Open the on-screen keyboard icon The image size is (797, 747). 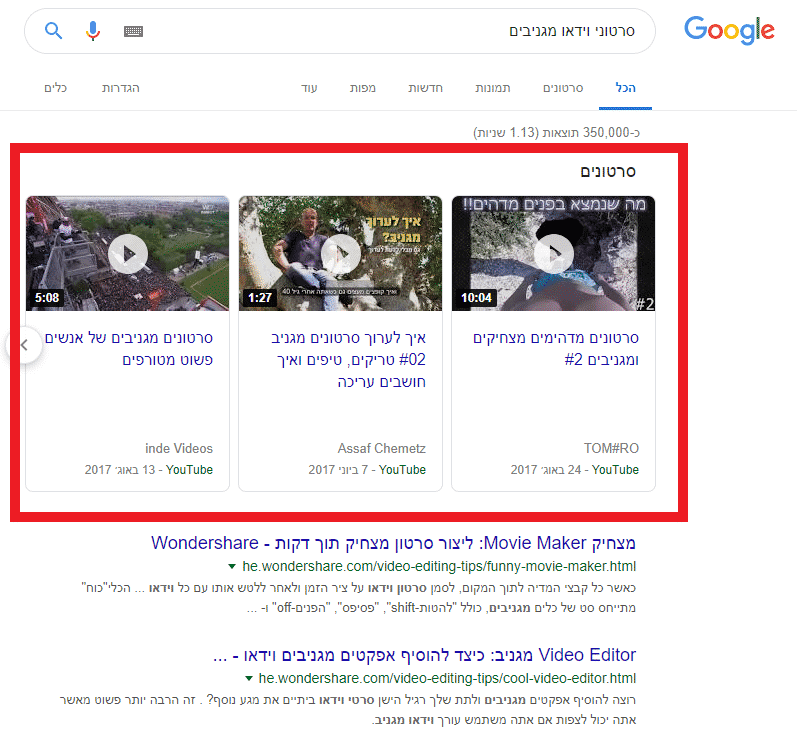(133, 32)
